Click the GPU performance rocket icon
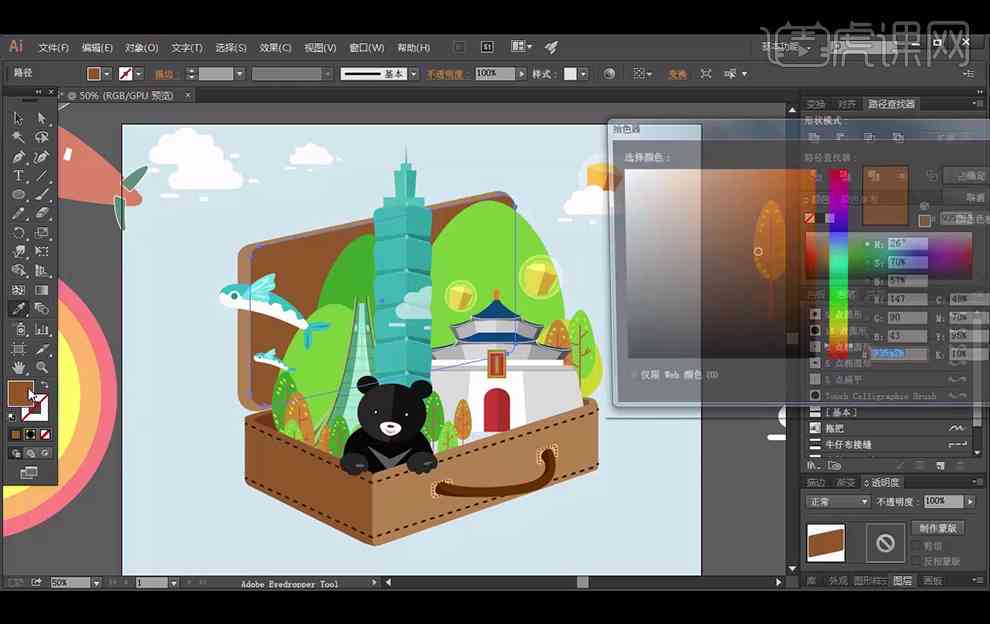 click(x=551, y=47)
